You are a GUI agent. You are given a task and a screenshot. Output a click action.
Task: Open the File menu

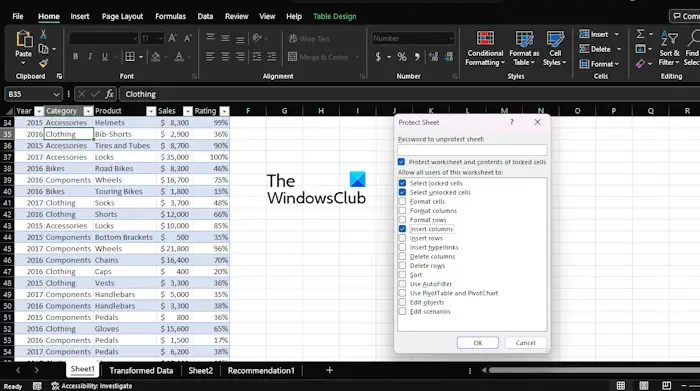18,17
